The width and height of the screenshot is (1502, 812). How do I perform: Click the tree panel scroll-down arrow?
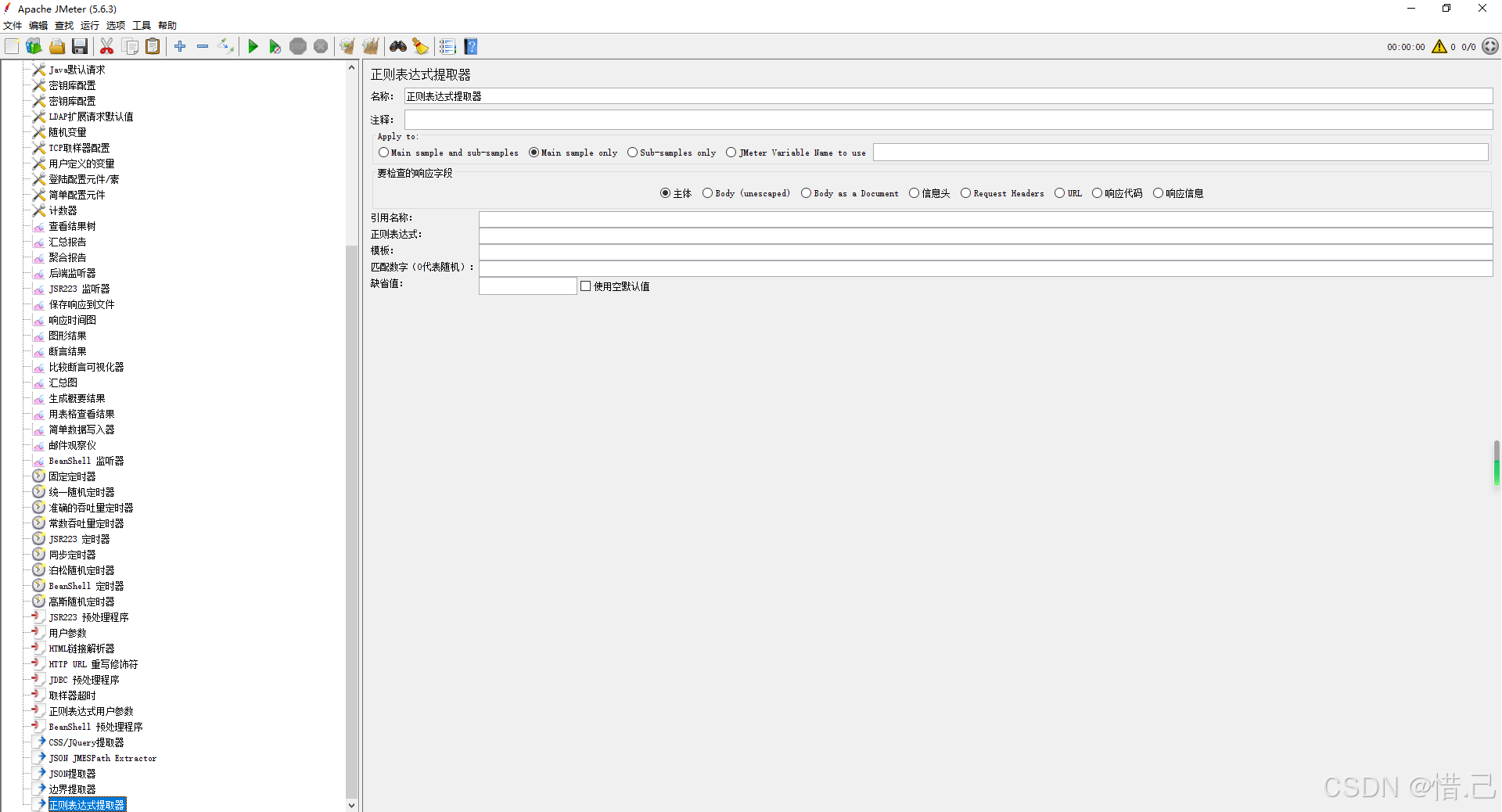pos(351,805)
